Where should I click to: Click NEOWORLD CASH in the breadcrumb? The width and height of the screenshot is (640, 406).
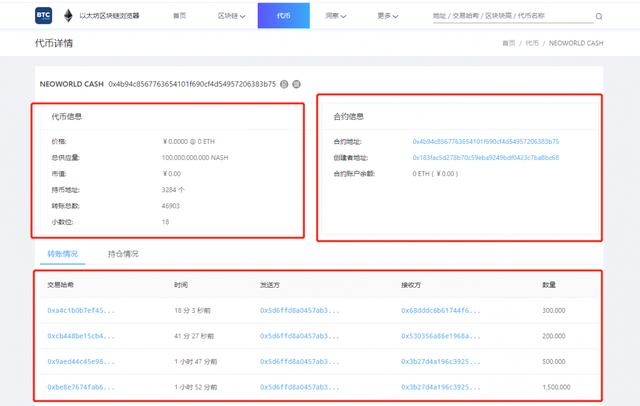576,43
